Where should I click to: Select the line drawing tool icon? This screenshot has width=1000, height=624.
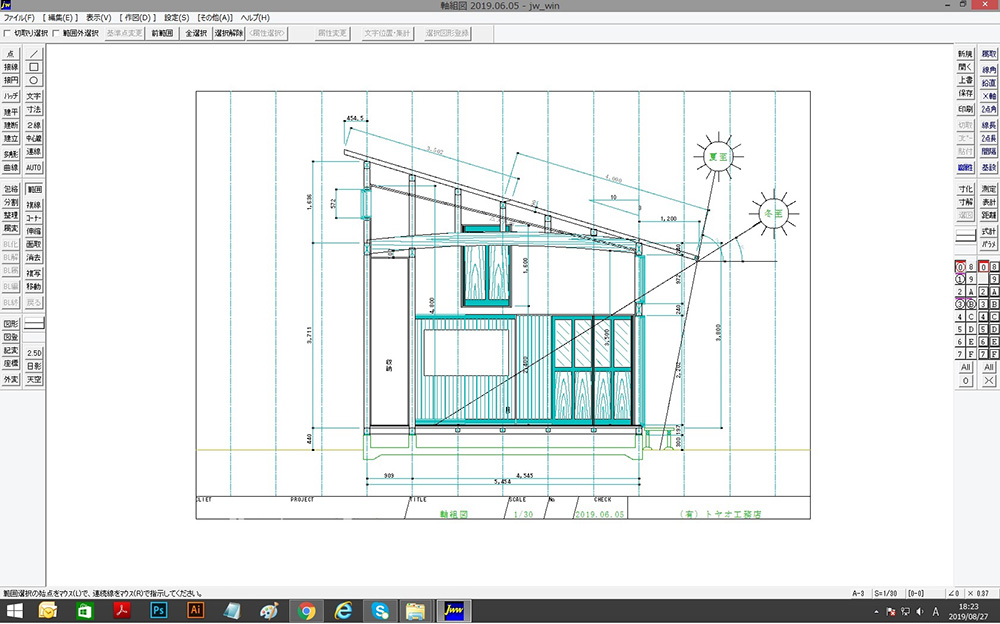click(x=34, y=53)
